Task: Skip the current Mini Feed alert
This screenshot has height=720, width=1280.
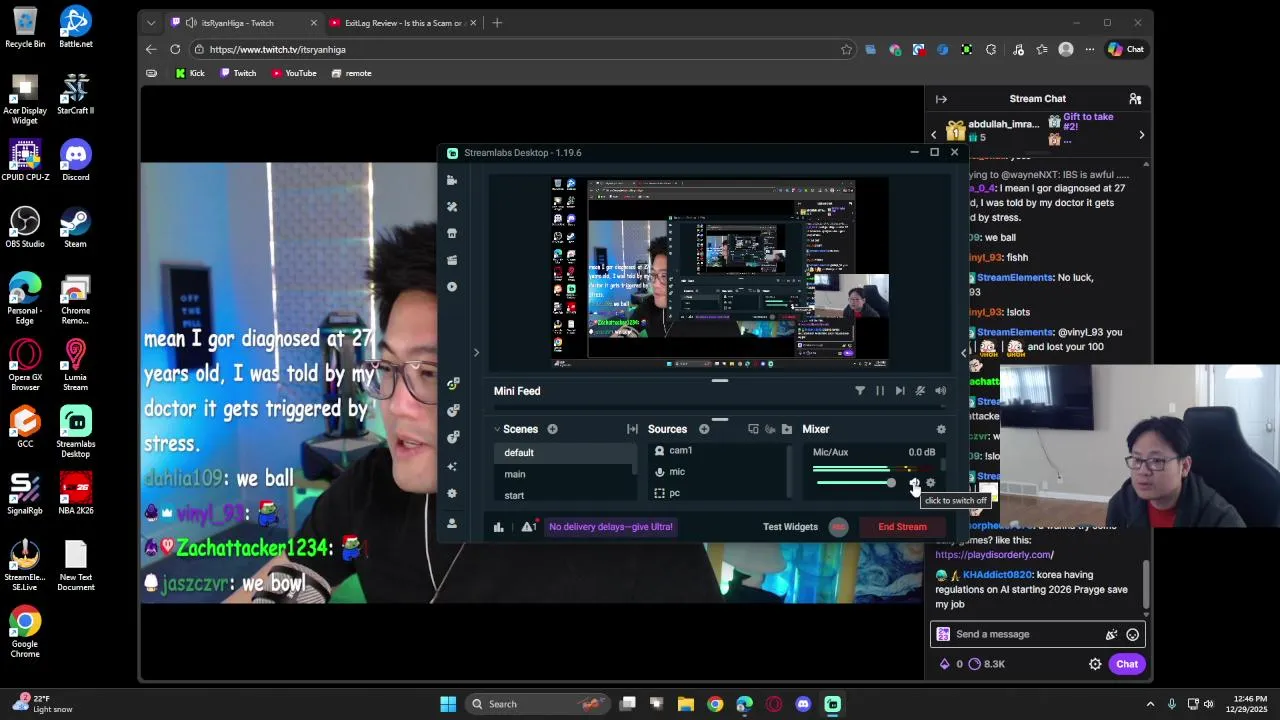Action: (x=900, y=391)
